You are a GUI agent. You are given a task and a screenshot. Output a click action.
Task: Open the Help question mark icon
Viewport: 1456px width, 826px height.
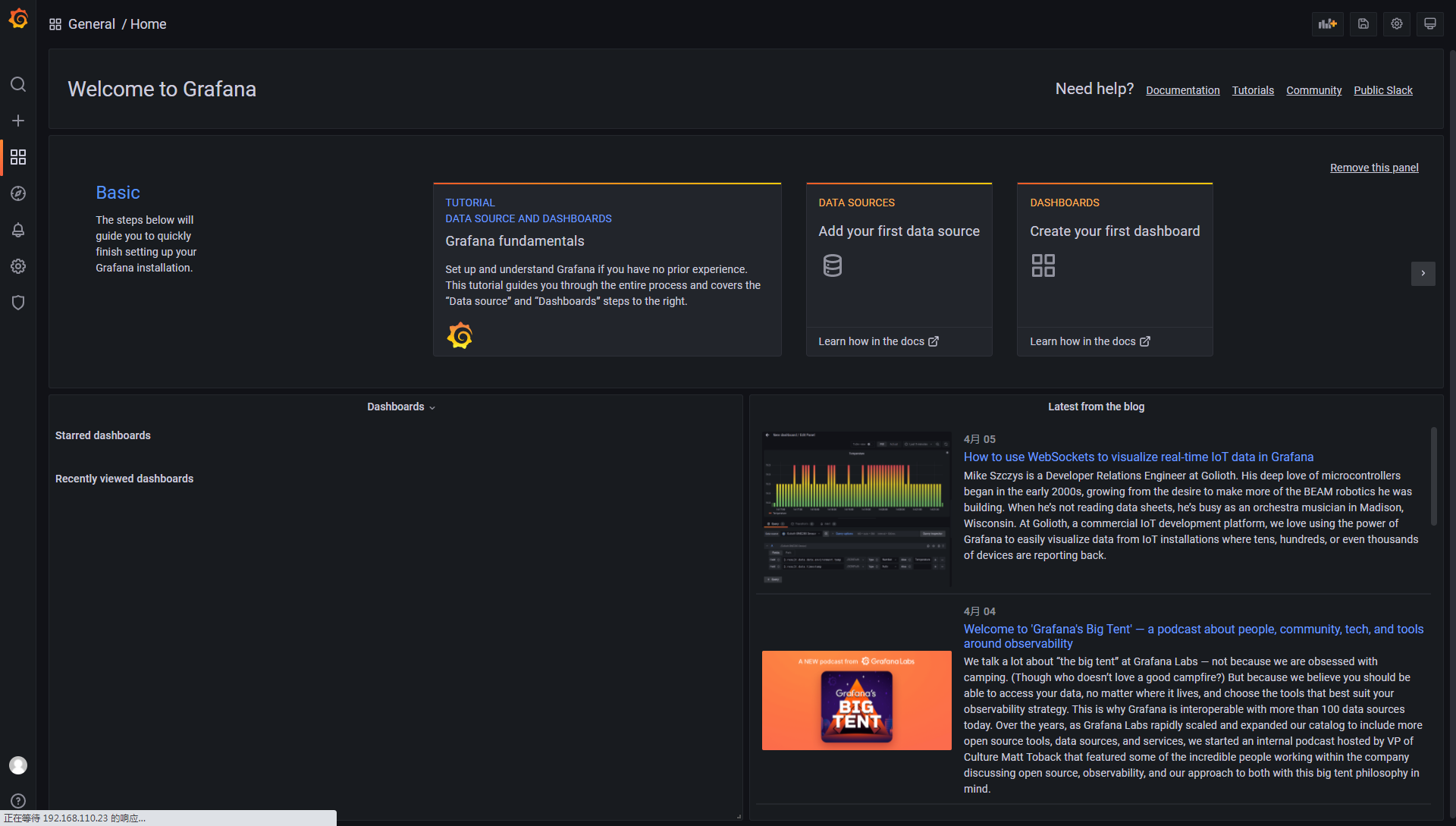tap(18, 801)
